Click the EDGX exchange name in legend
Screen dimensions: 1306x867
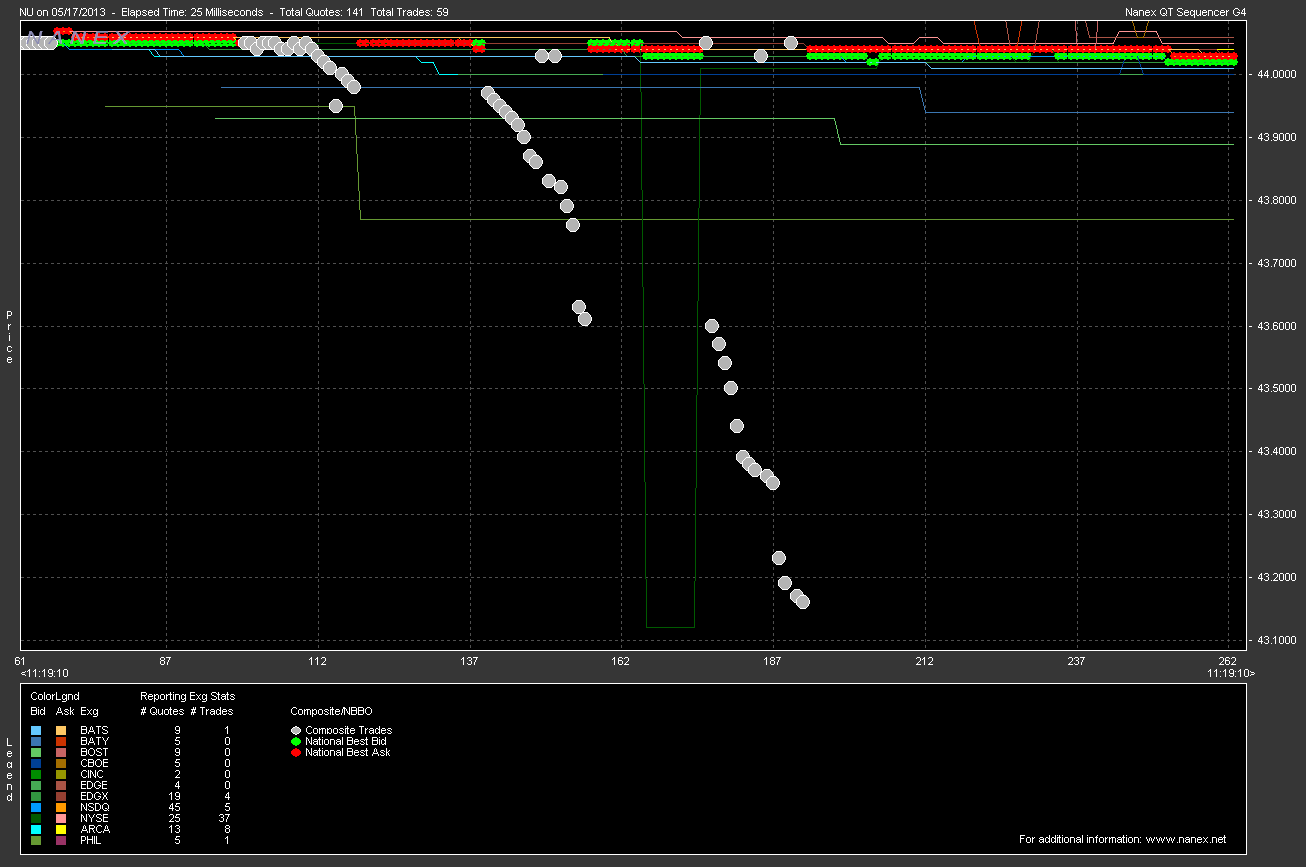[x=94, y=797]
